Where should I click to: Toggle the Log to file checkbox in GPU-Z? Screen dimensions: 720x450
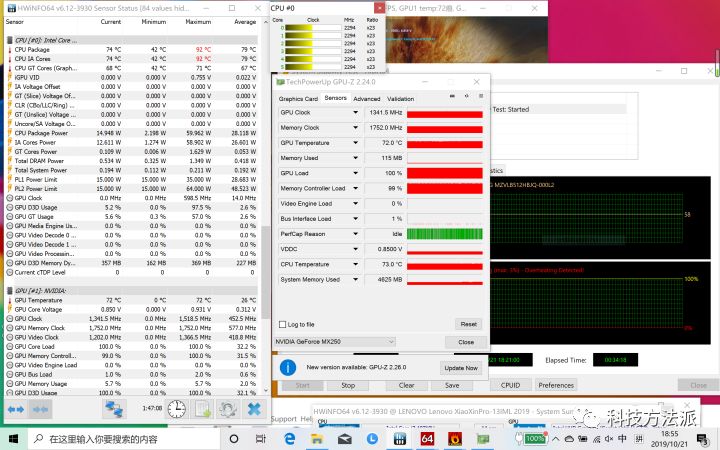click(x=282, y=324)
